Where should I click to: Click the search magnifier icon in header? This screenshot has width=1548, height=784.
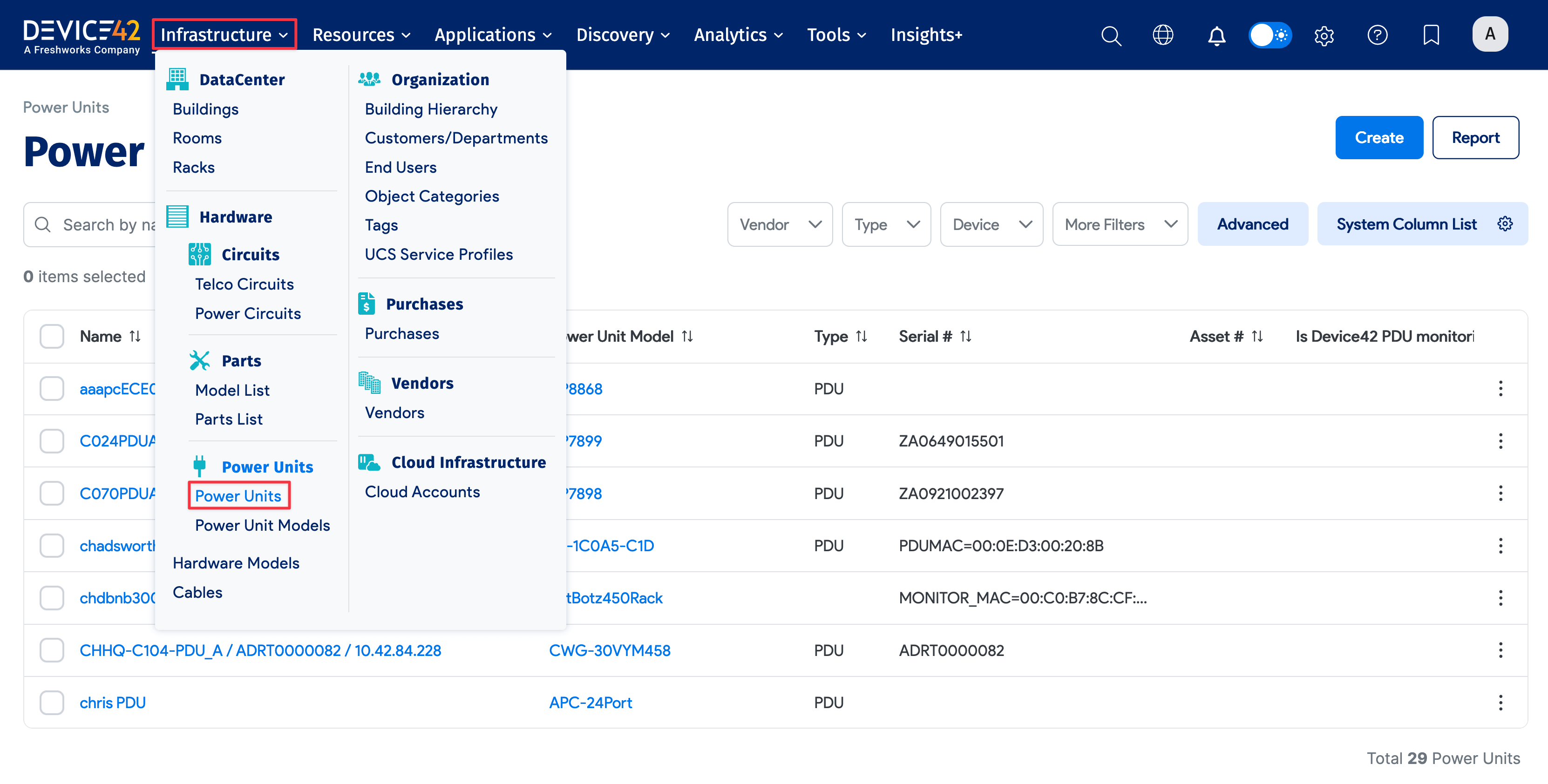(1111, 35)
